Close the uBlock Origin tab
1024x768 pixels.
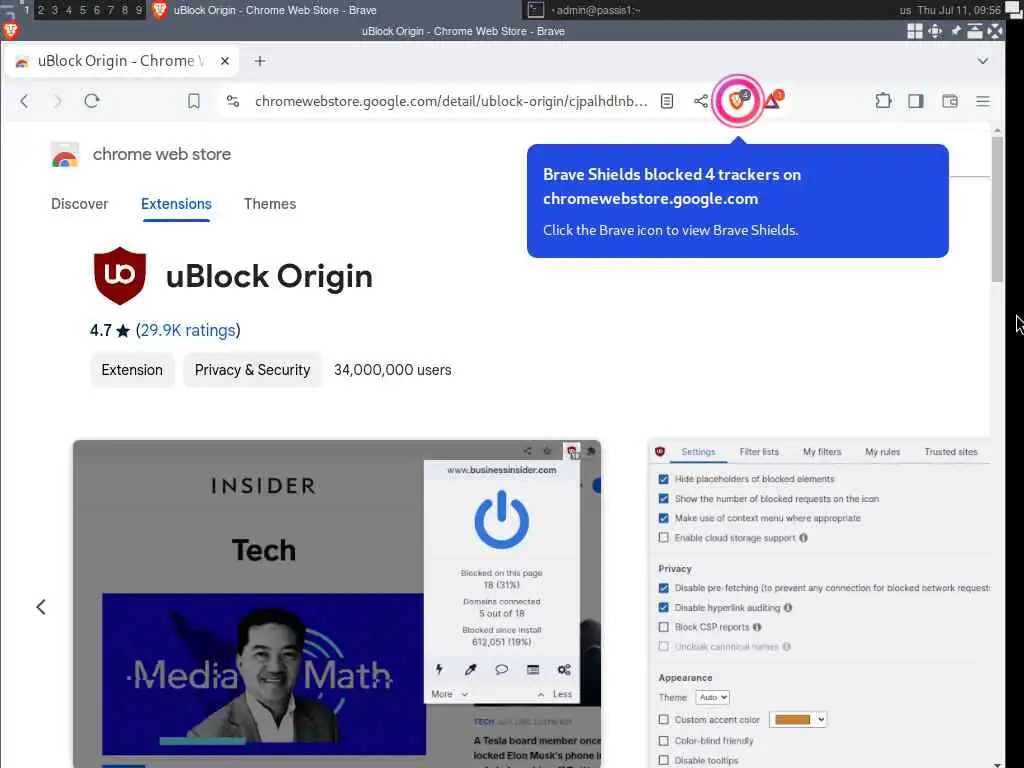225,61
